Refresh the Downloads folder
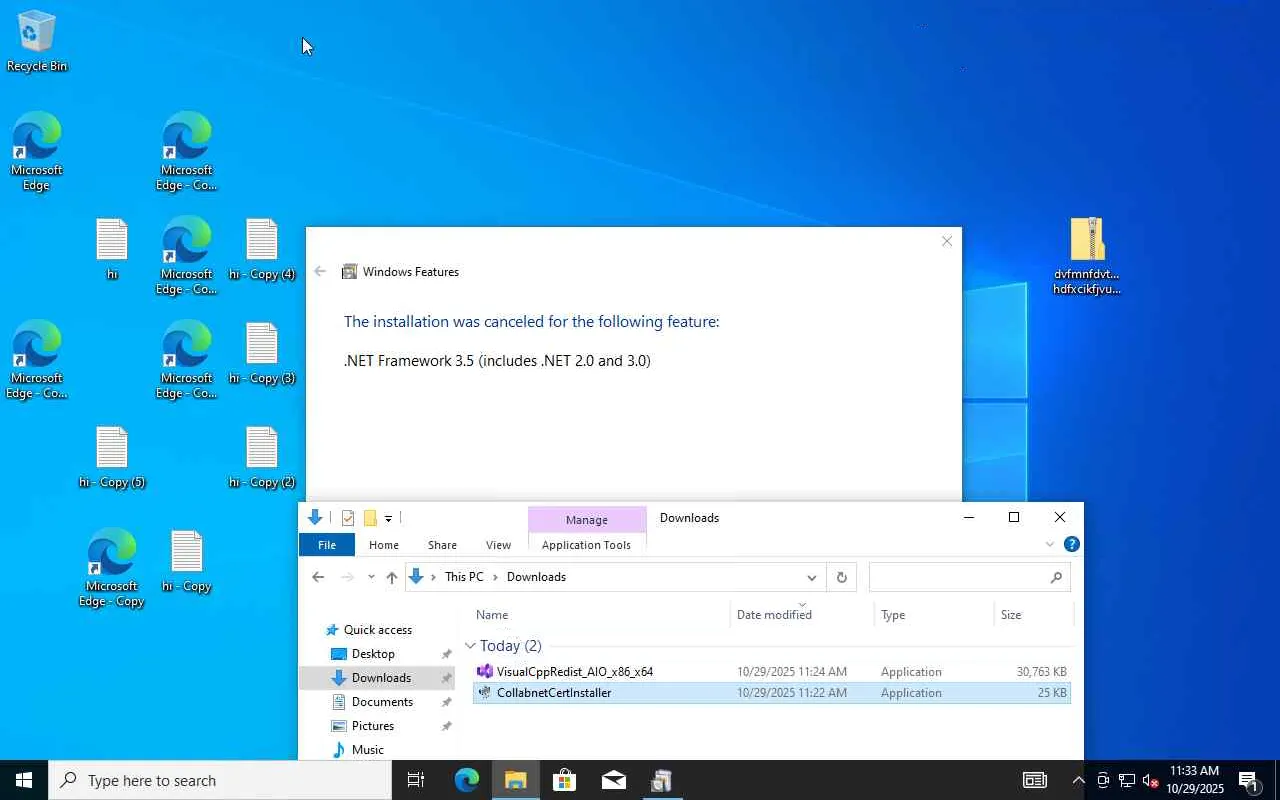Viewport: 1280px width, 800px height. [x=841, y=577]
